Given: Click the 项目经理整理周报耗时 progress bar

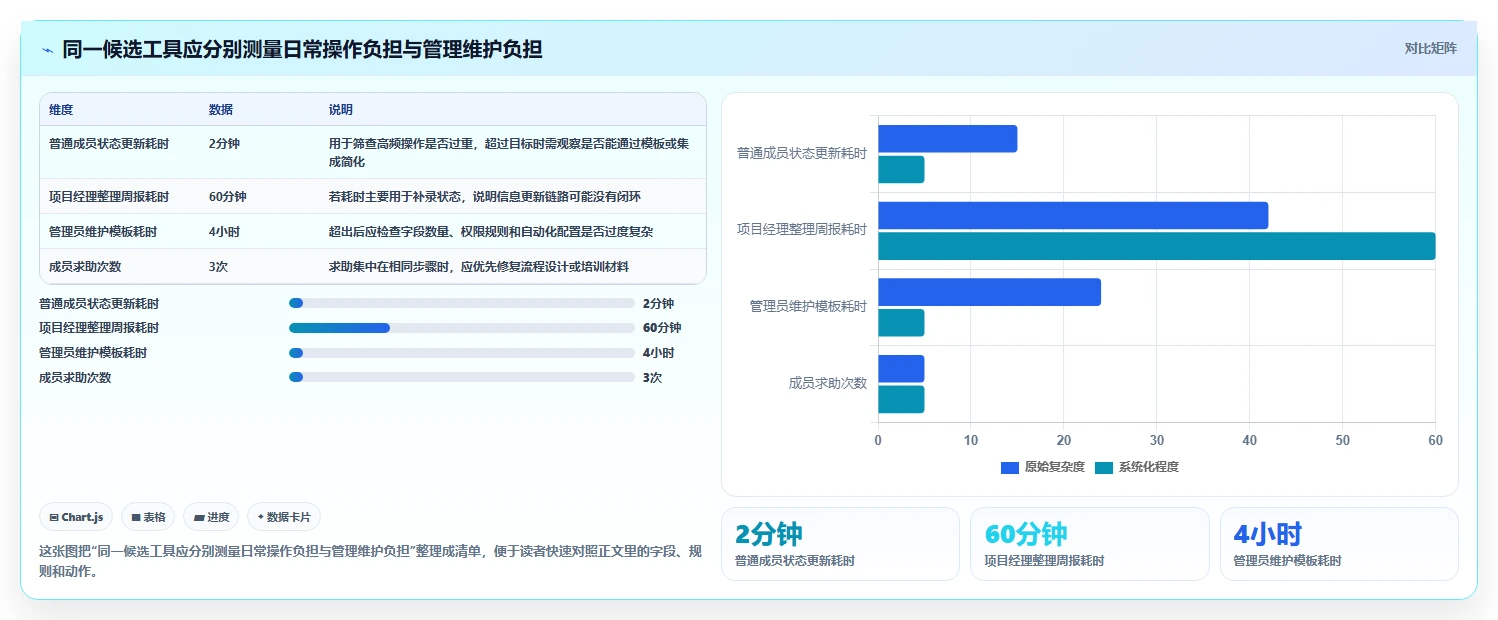Looking at the screenshot, I should point(462,328).
